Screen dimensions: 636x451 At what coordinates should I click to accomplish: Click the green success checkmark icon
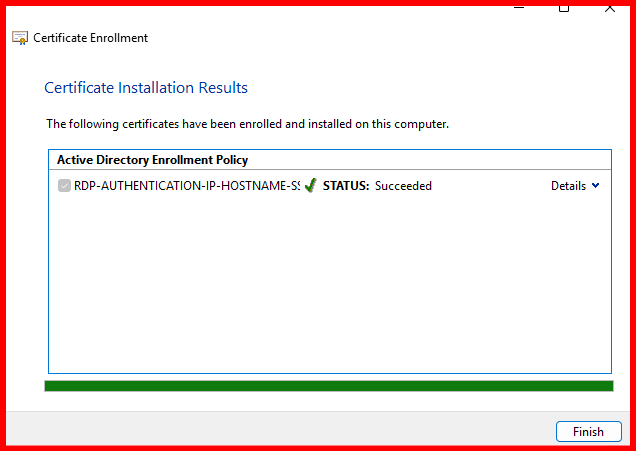tap(310, 185)
